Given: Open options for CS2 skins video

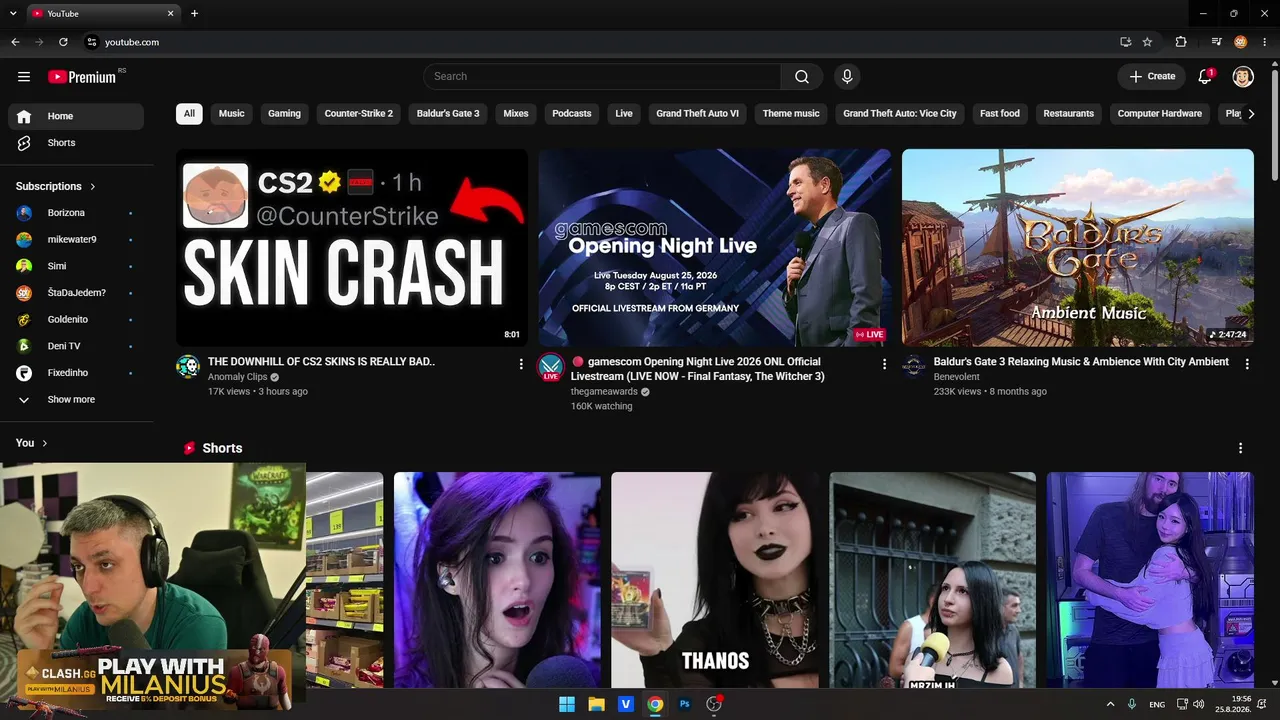Looking at the screenshot, I should 521,365.
